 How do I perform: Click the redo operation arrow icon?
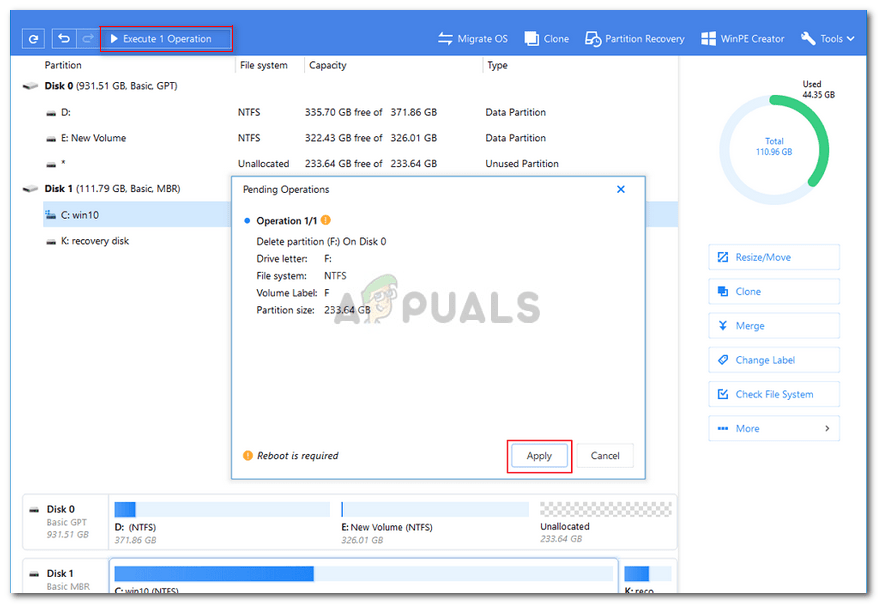86,38
